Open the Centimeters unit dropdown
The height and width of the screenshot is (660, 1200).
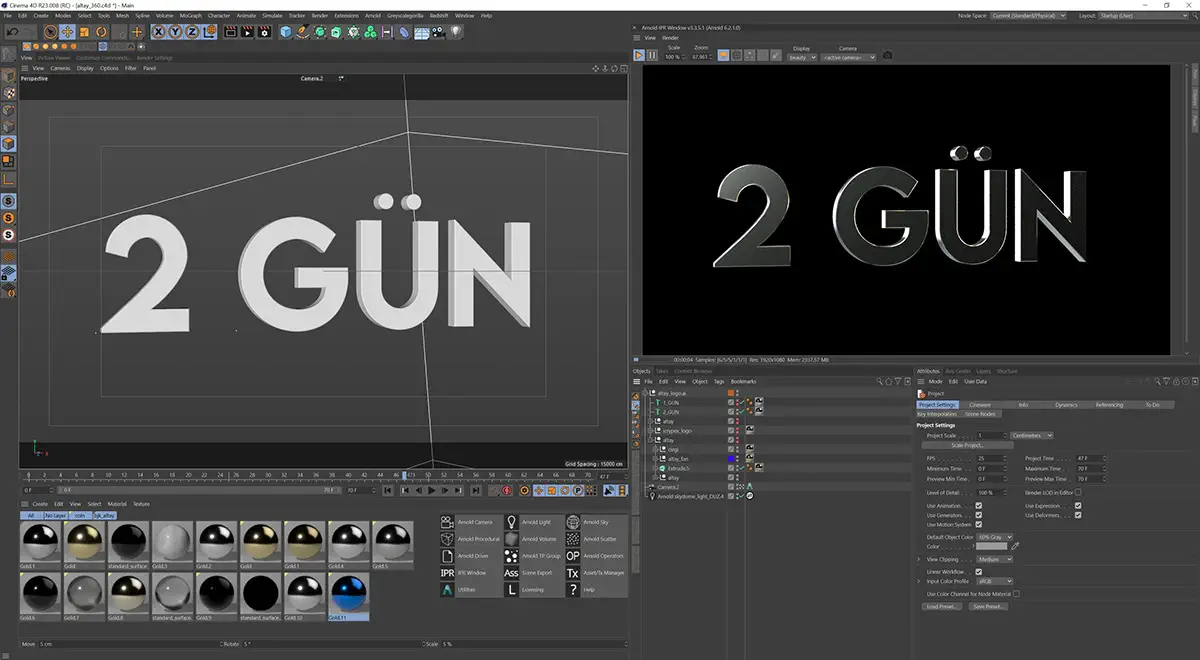(x=1032, y=436)
